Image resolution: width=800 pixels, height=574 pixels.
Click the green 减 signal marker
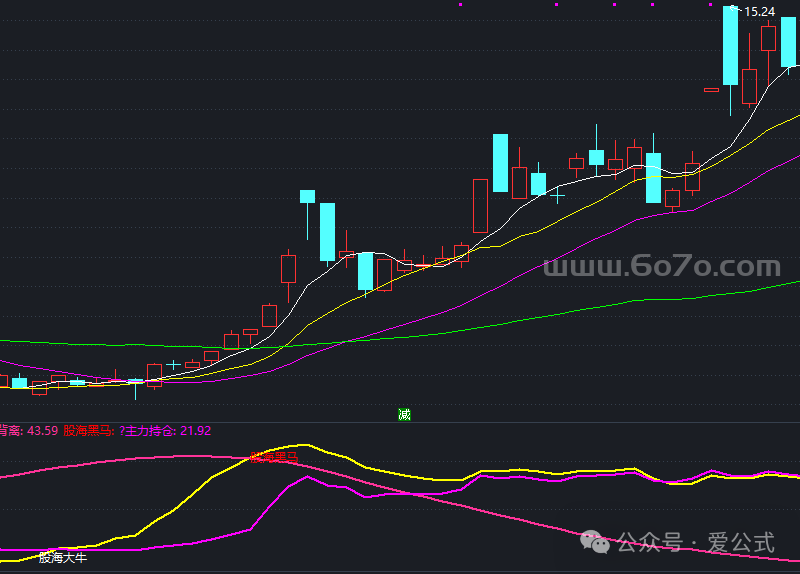tap(404, 414)
